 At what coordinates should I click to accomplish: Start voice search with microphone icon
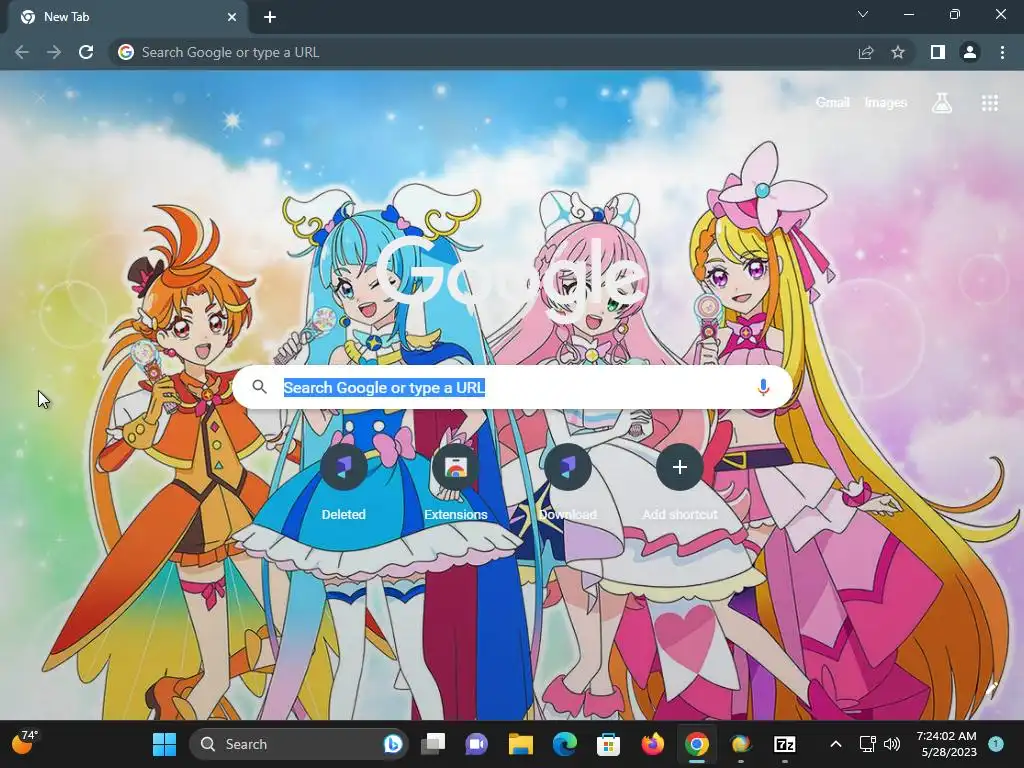763,387
